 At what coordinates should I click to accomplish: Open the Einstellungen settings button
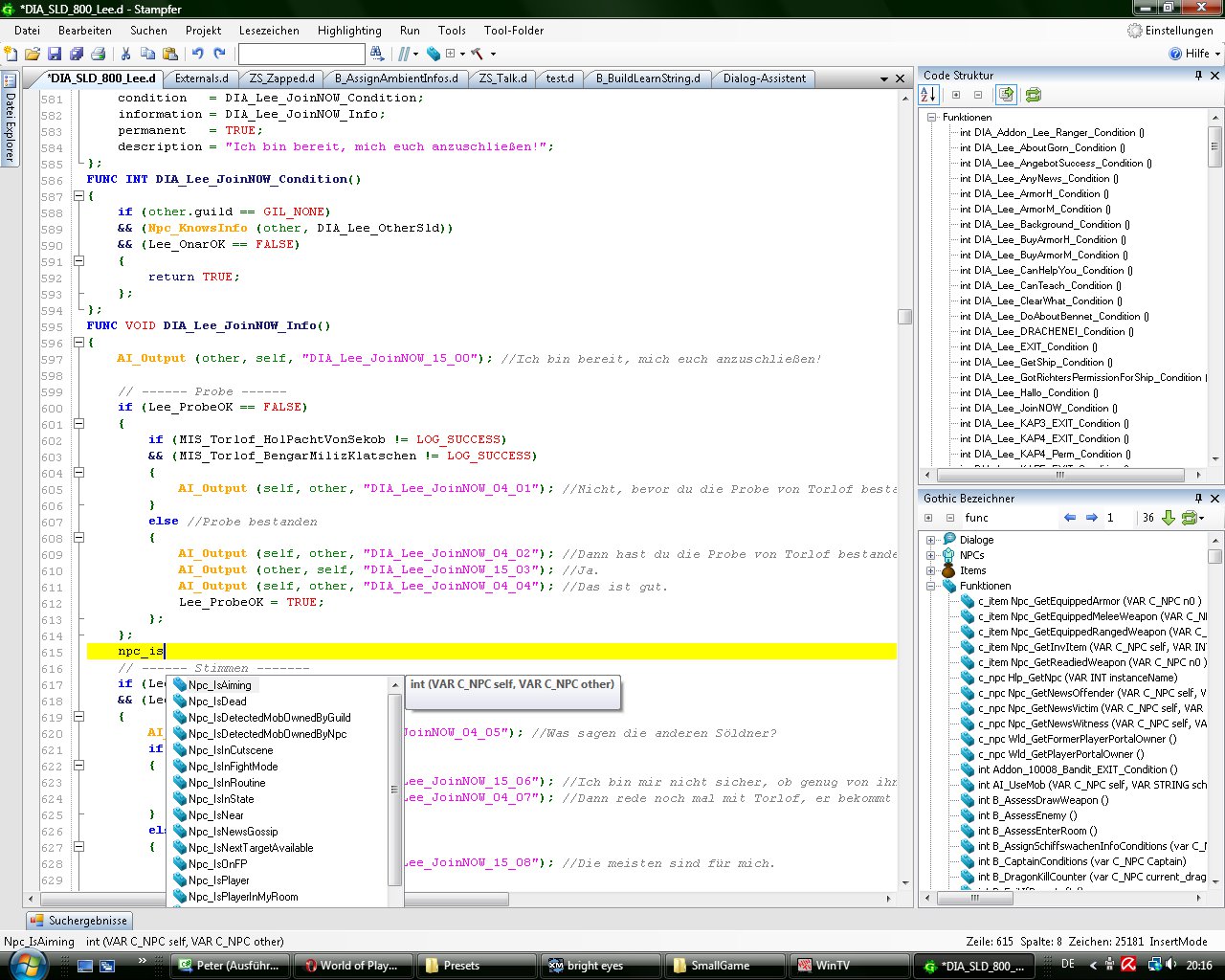(x=1169, y=30)
